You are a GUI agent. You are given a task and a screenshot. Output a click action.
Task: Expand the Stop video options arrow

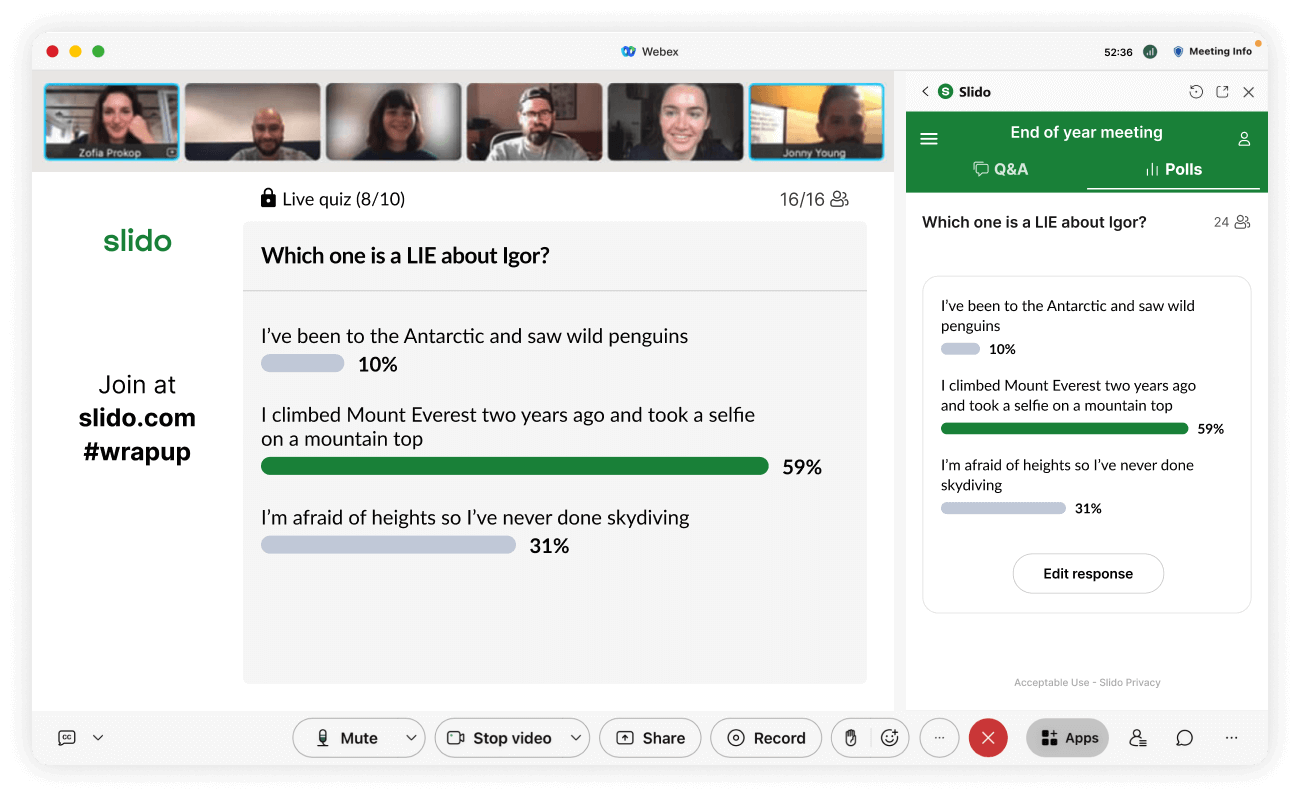click(575, 738)
